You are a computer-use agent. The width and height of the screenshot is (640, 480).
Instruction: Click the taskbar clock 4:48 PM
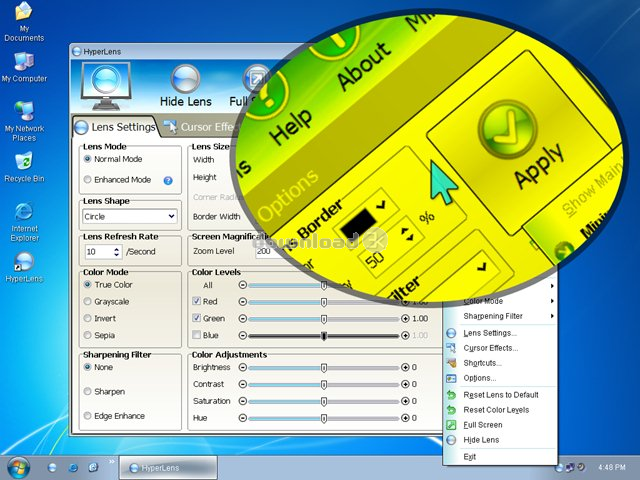pyautogui.click(x=611, y=467)
